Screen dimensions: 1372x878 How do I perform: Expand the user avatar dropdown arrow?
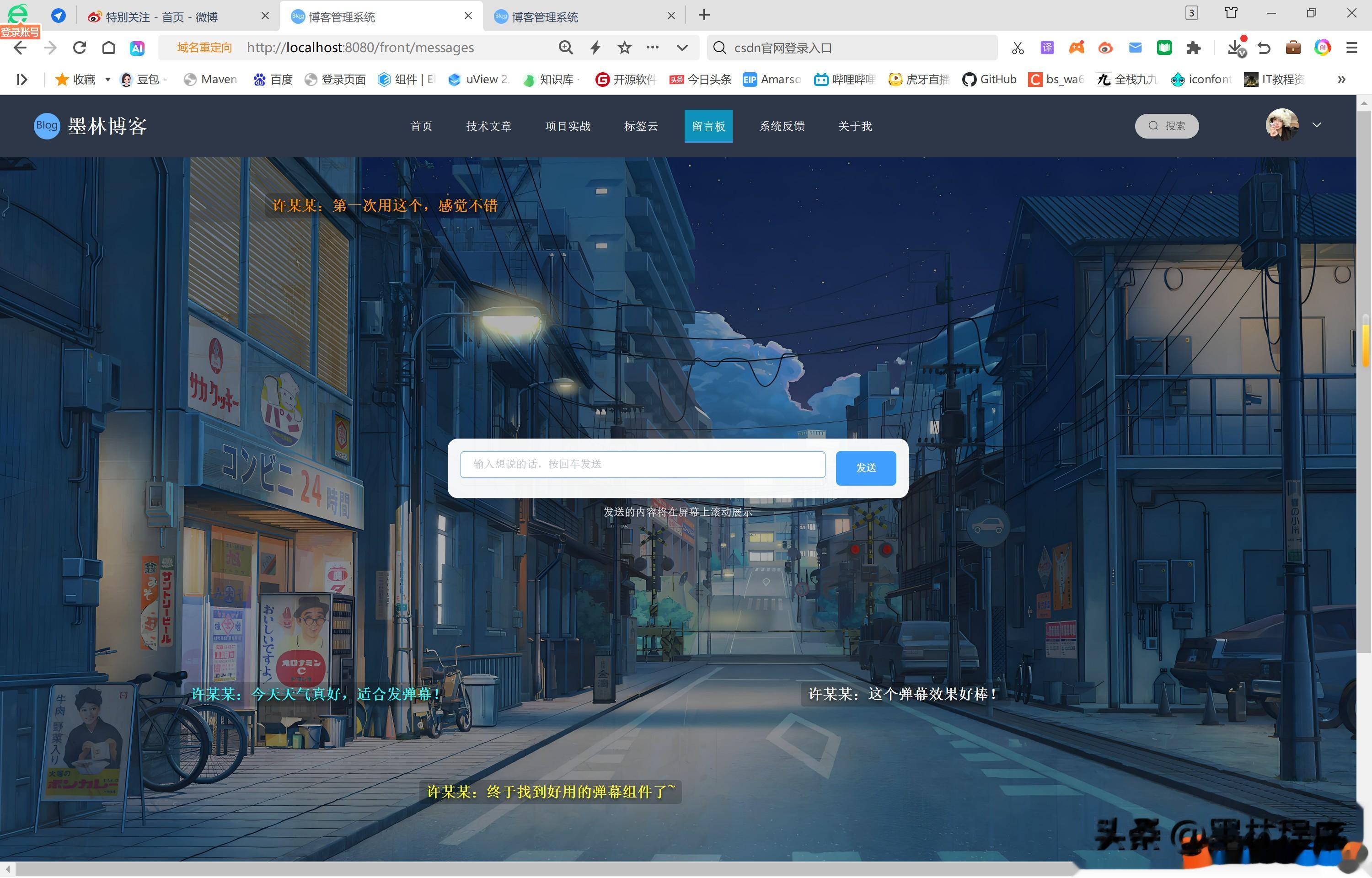1317,125
